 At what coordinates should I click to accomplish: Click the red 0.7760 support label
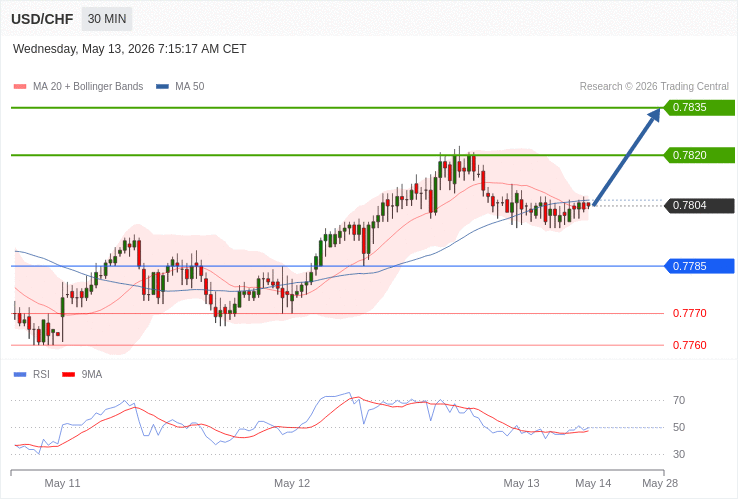[x=690, y=345]
